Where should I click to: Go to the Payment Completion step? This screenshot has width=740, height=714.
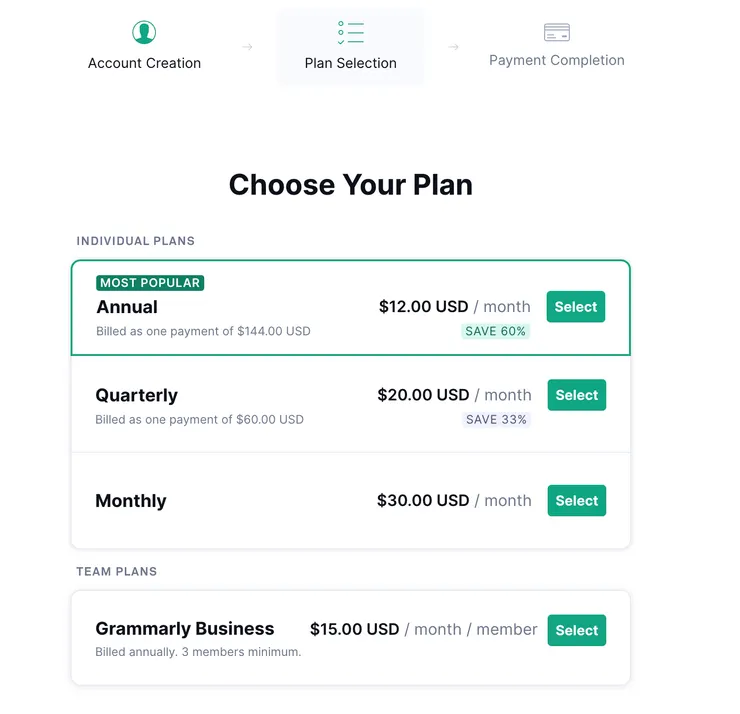pyautogui.click(x=557, y=60)
